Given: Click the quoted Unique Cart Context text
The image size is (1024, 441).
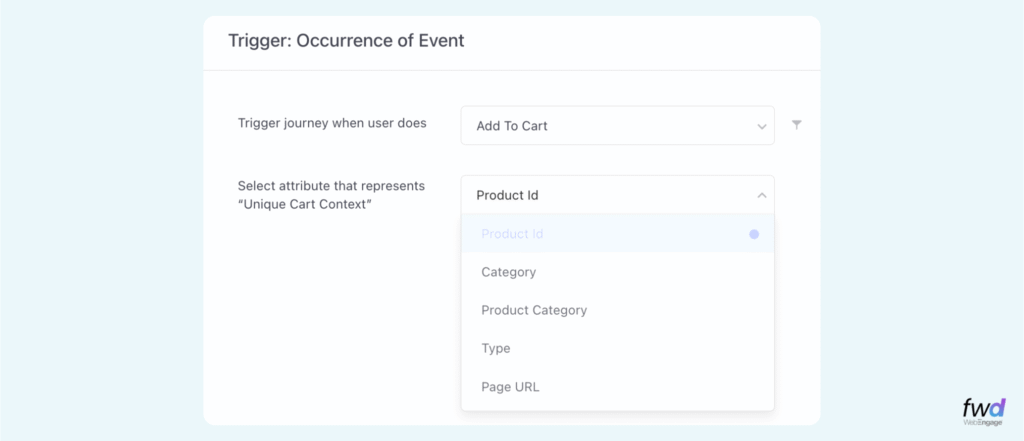Looking at the screenshot, I should coord(298,205).
